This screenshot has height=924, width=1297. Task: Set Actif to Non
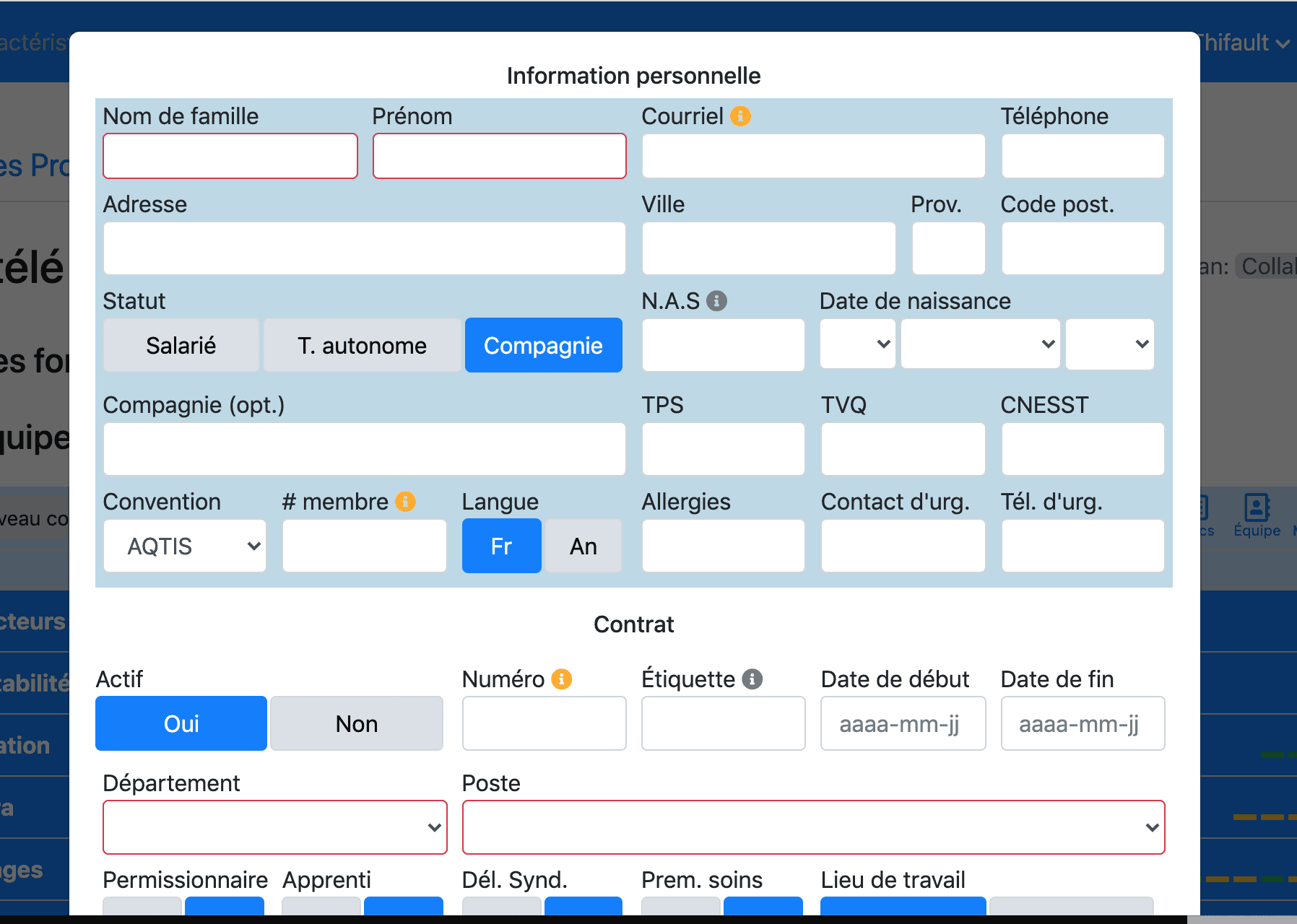click(356, 724)
